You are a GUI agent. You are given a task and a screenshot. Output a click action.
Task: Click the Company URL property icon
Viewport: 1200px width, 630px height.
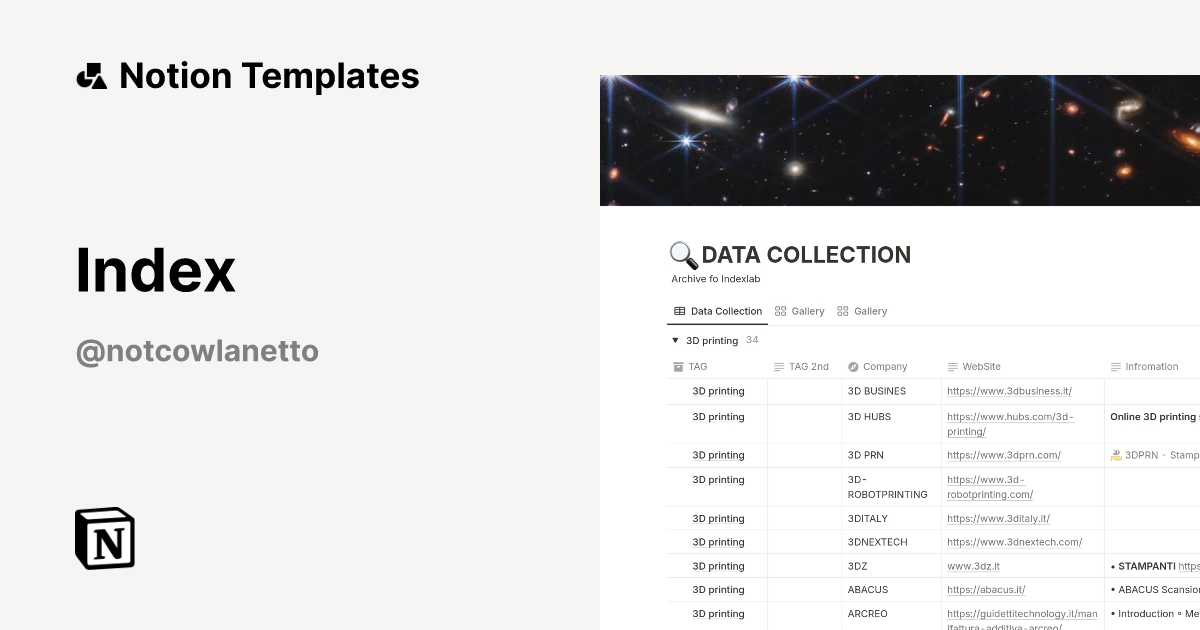coord(853,366)
